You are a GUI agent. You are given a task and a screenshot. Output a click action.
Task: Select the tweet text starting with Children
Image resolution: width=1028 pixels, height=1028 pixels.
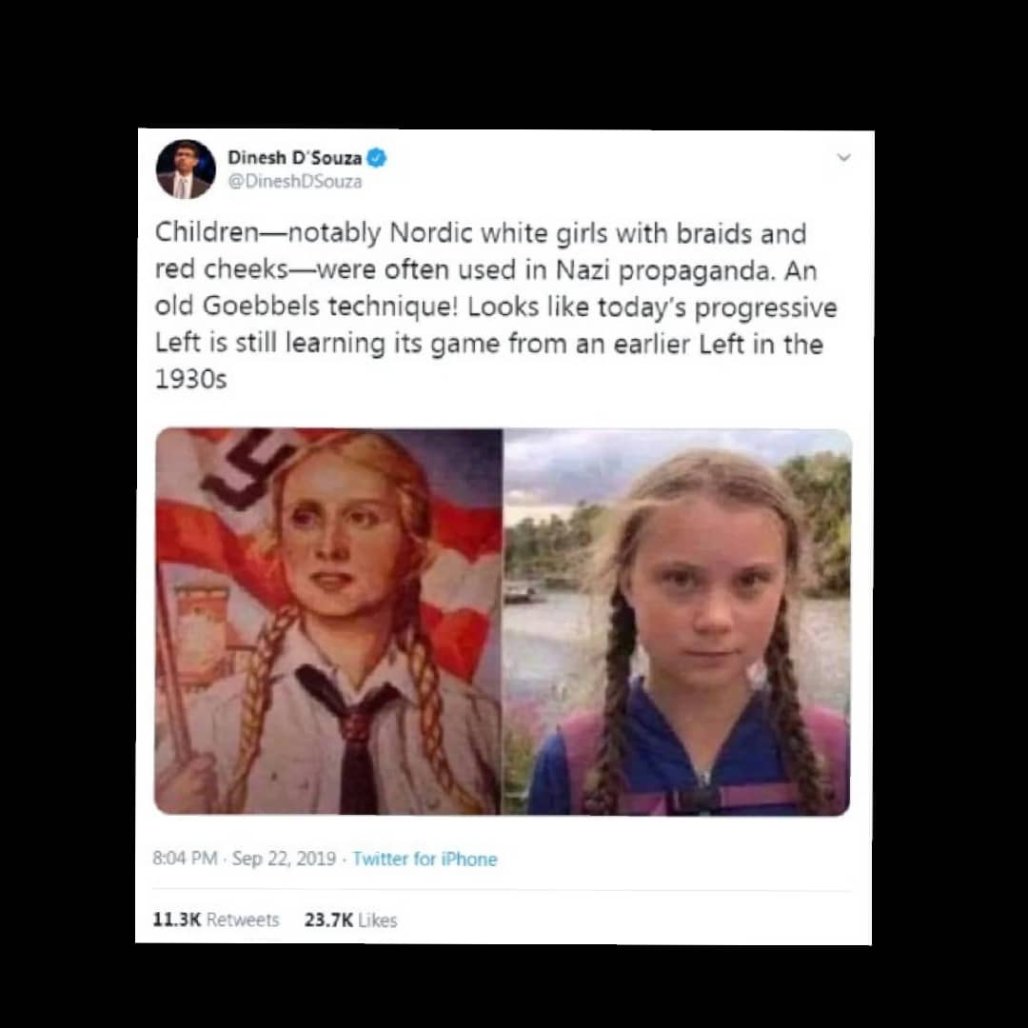coord(496,306)
